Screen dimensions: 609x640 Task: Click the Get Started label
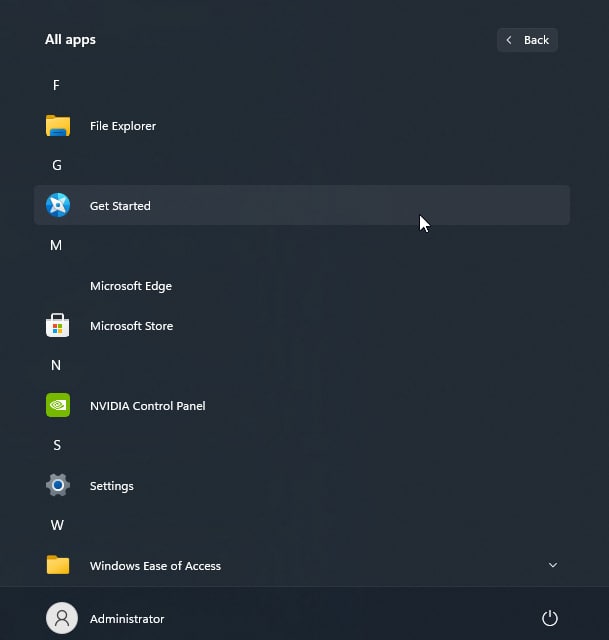coord(120,206)
